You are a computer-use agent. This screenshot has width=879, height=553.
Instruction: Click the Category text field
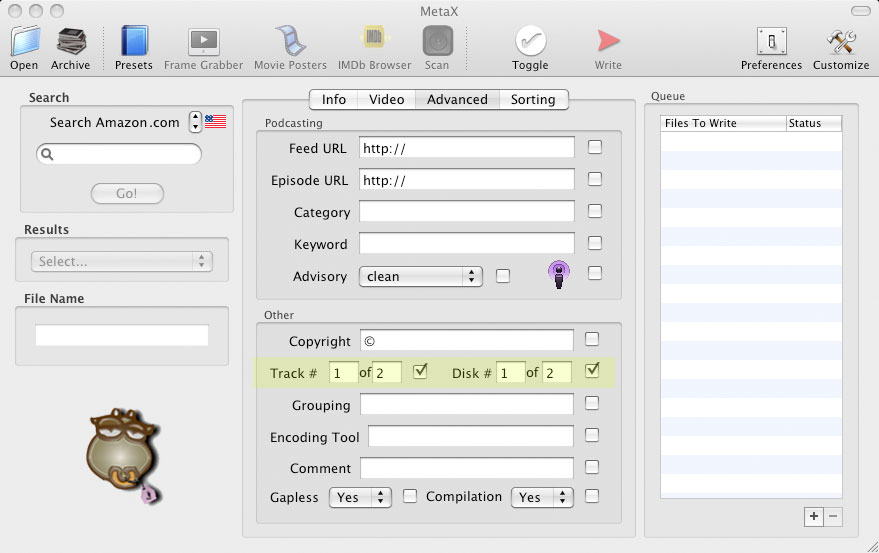coord(466,211)
